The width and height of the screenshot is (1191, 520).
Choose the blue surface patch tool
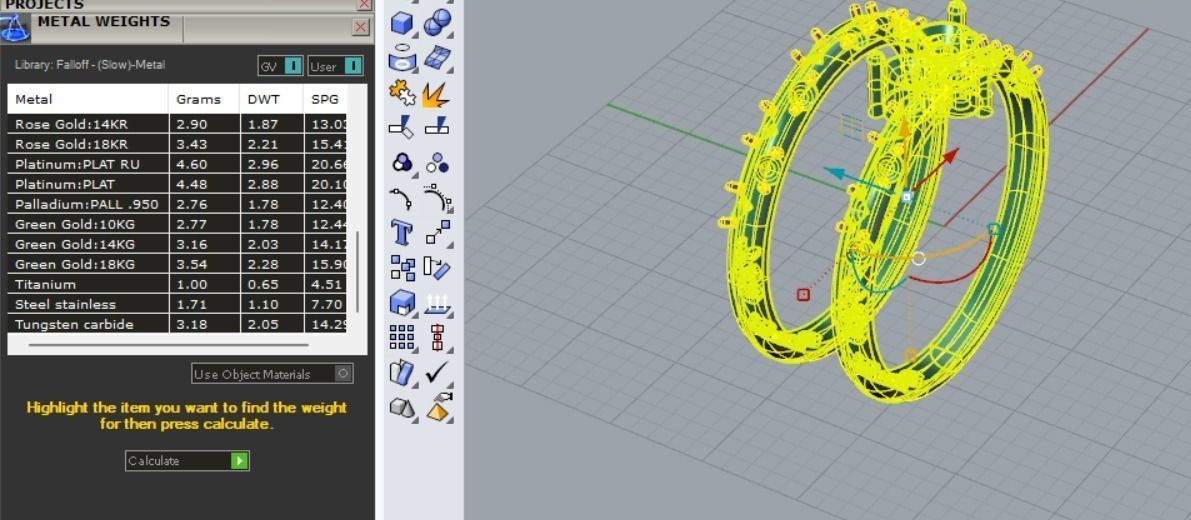tap(437, 58)
